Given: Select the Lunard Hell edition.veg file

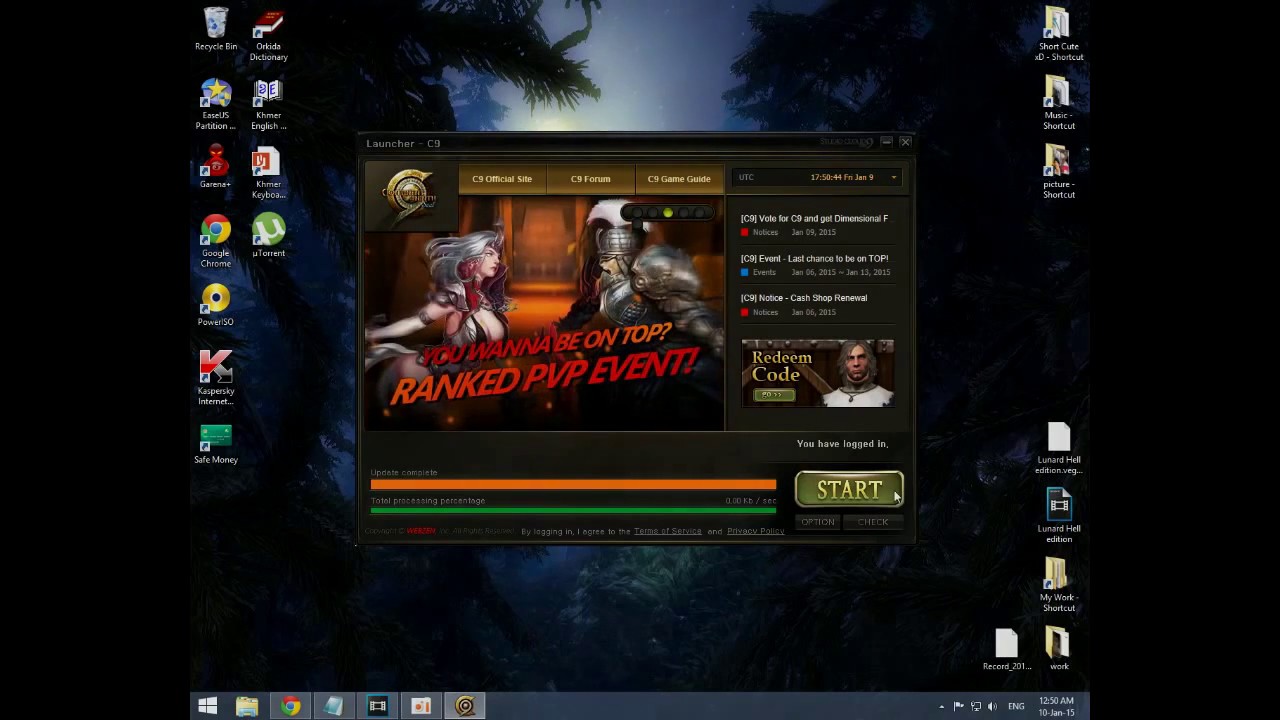Looking at the screenshot, I should click(x=1059, y=448).
